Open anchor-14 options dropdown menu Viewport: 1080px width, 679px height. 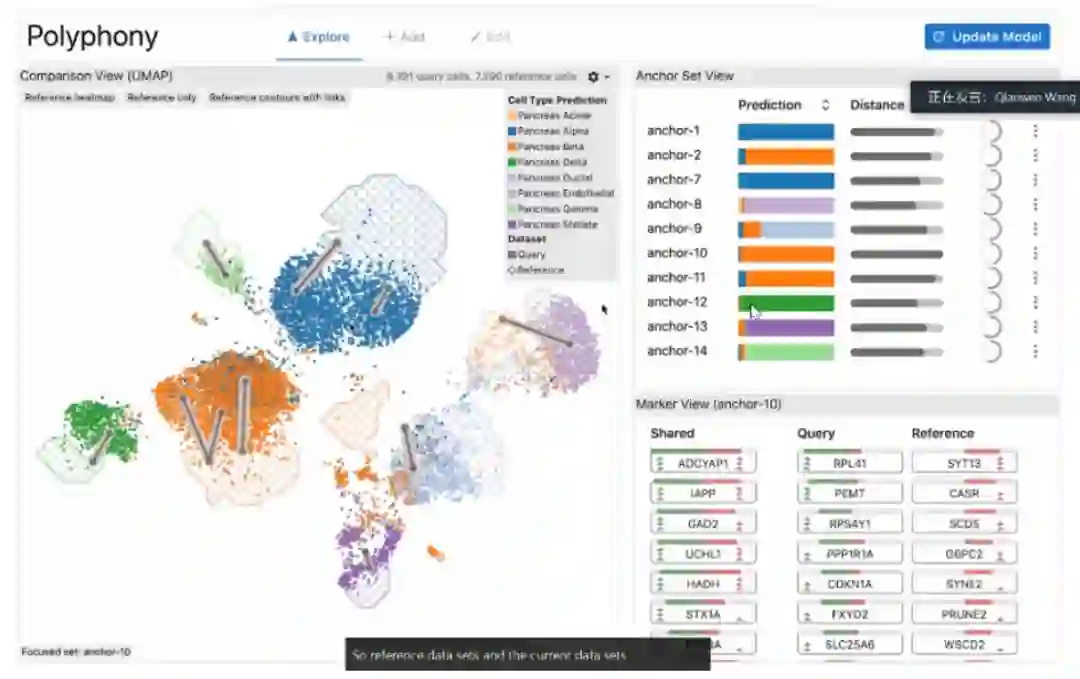click(1035, 351)
